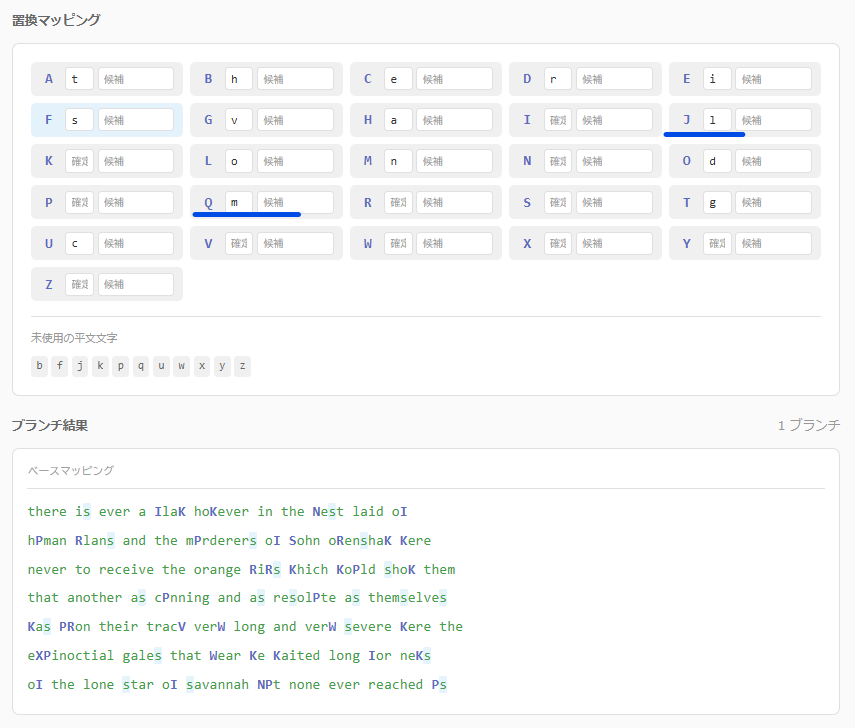Image resolution: width=855 pixels, height=728 pixels.
Task: Click the empty confirmed field for cipher K
Action: (79, 161)
